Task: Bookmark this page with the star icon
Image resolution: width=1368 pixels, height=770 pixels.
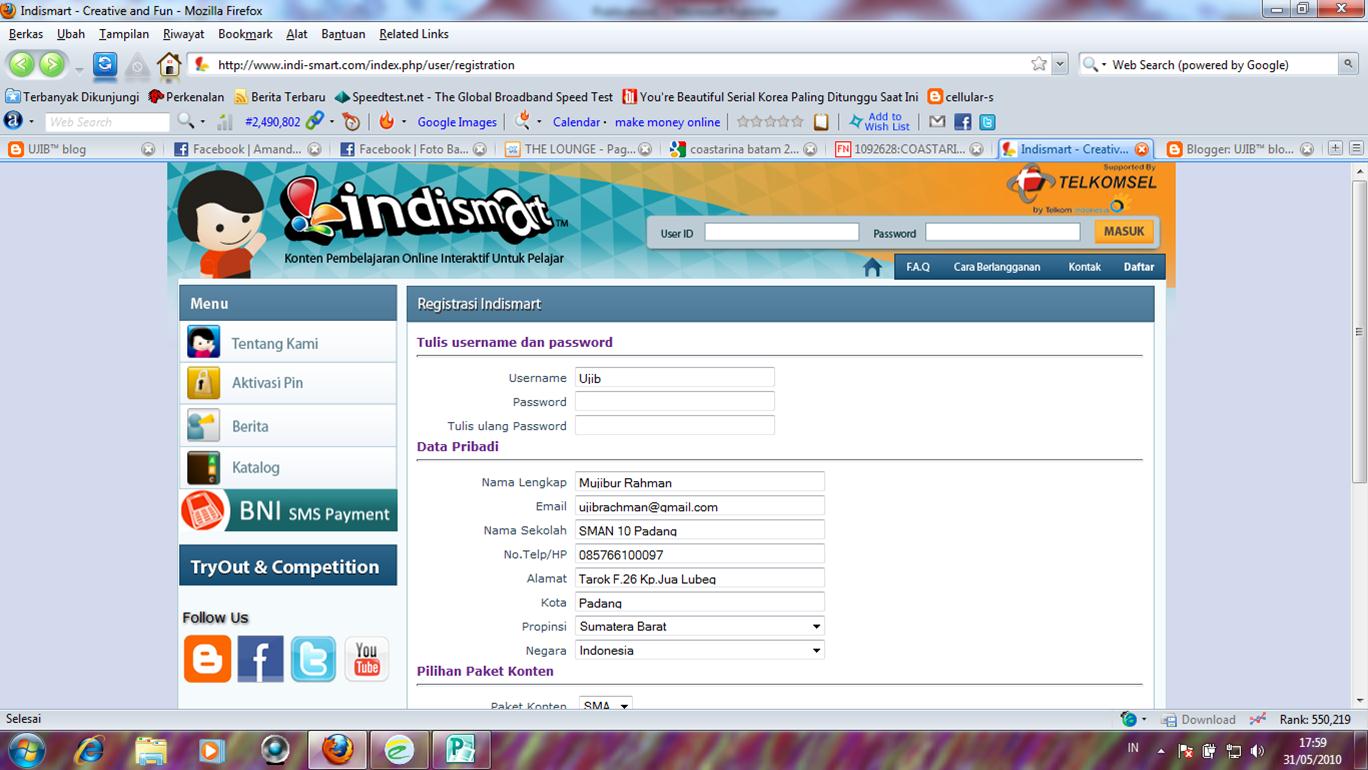Action: (1039, 64)
